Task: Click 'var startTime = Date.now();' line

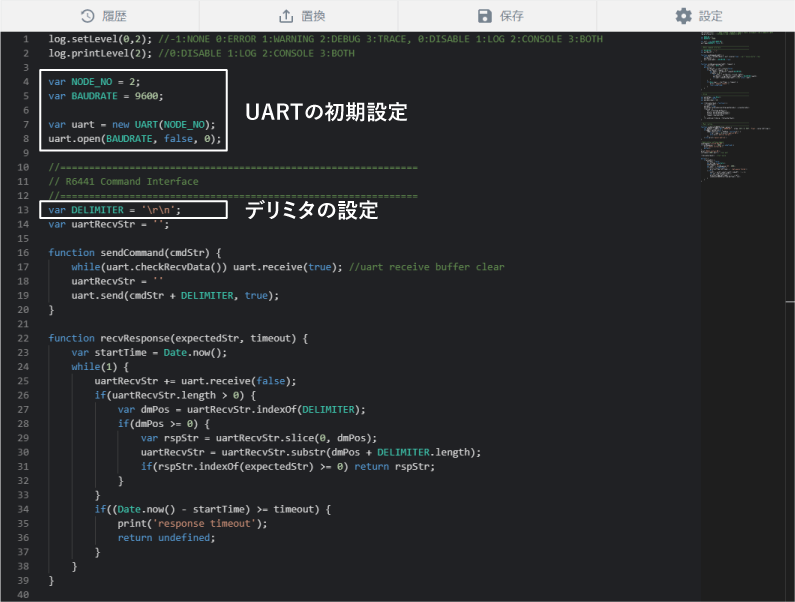Action: pyautogui.click(x=149, y=352)
